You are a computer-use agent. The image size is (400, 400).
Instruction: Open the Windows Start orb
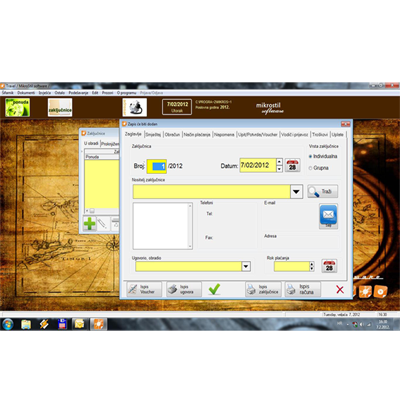click(8, 324)
